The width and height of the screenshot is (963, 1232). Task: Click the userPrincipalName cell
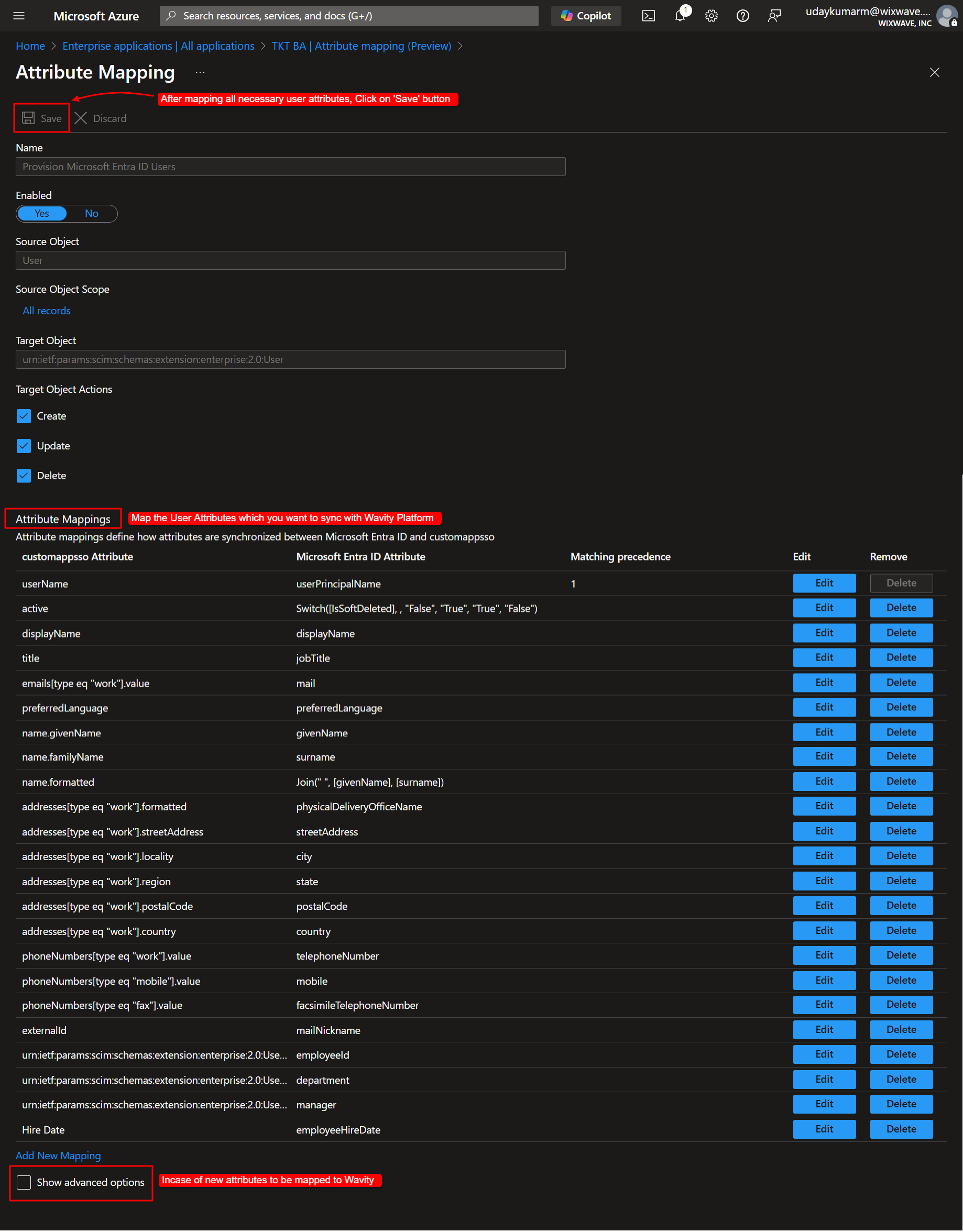coord(338,584)
